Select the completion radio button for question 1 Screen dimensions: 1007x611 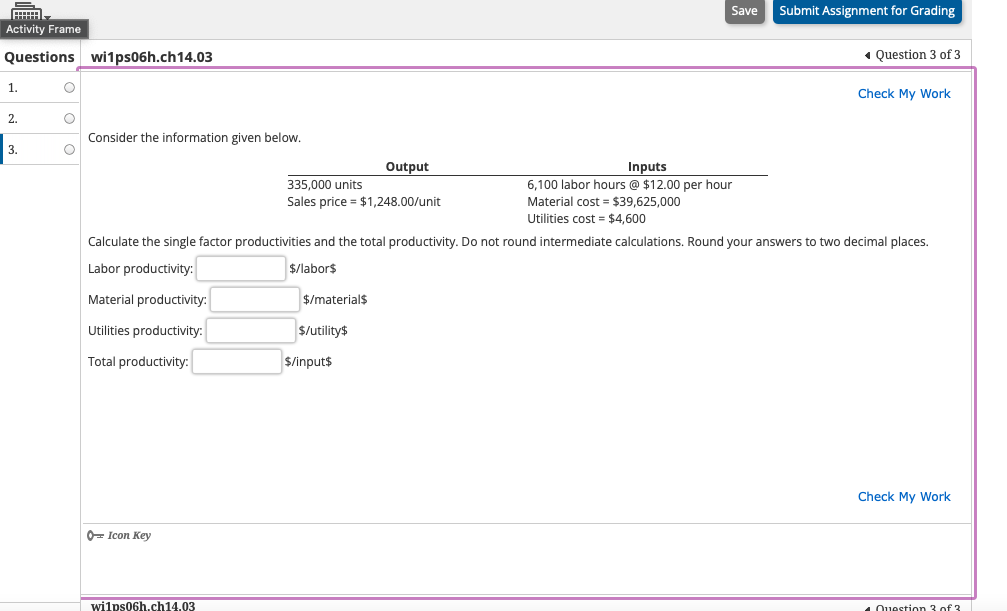click(x=68, y=87)
